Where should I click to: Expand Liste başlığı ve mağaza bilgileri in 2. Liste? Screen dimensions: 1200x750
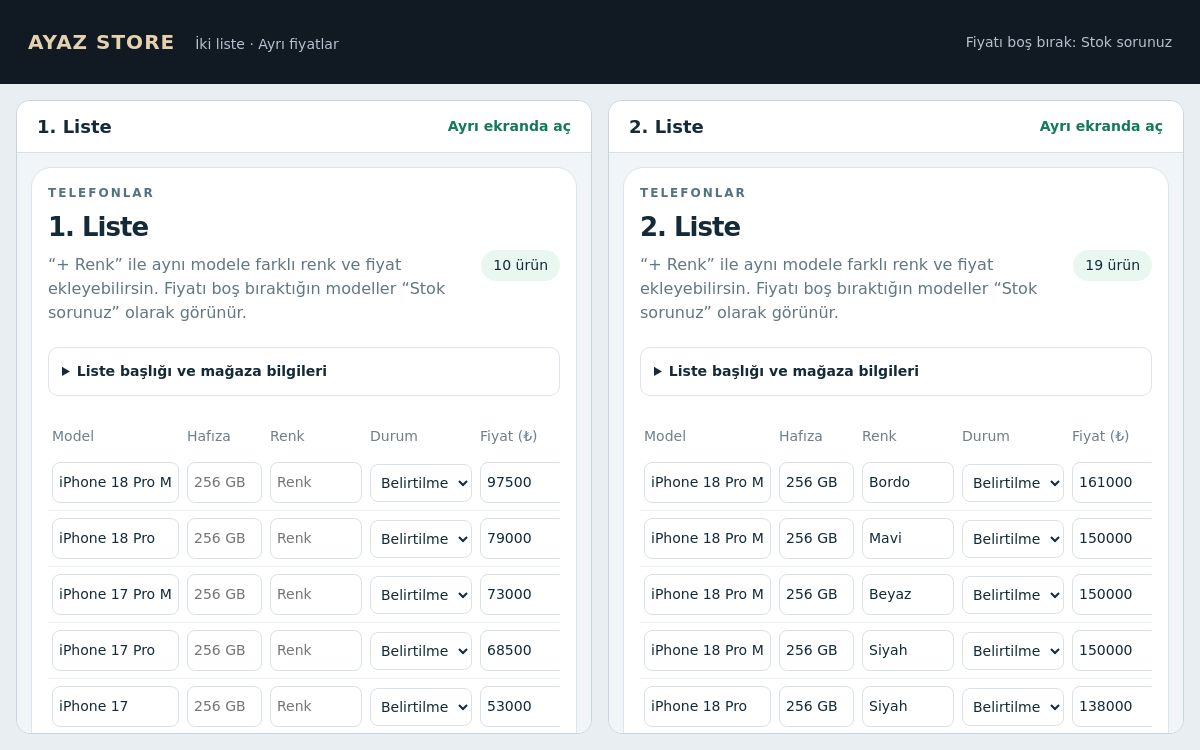(x=896, y=371)
